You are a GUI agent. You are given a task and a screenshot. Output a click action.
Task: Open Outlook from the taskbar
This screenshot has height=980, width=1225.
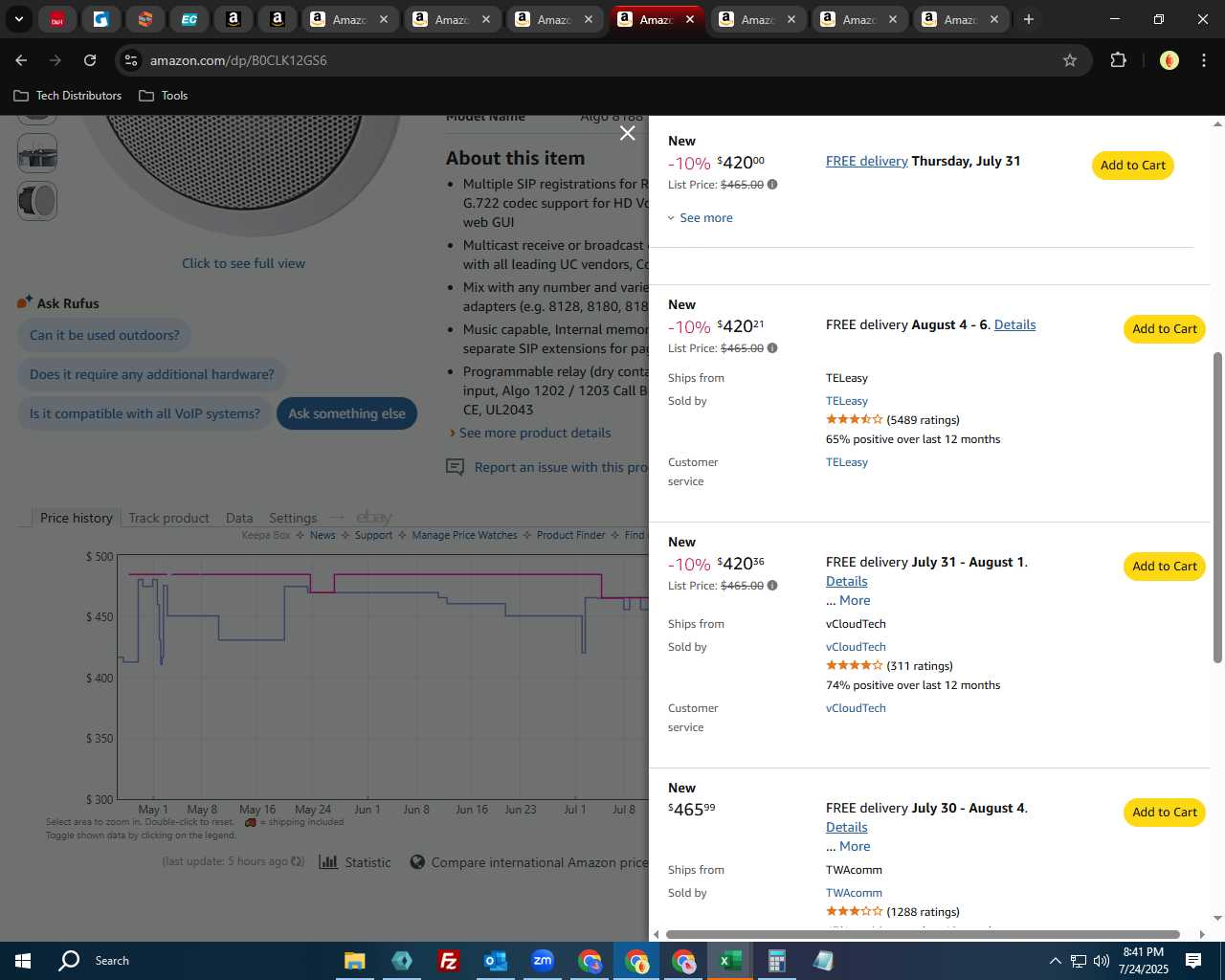click(496, 961)
